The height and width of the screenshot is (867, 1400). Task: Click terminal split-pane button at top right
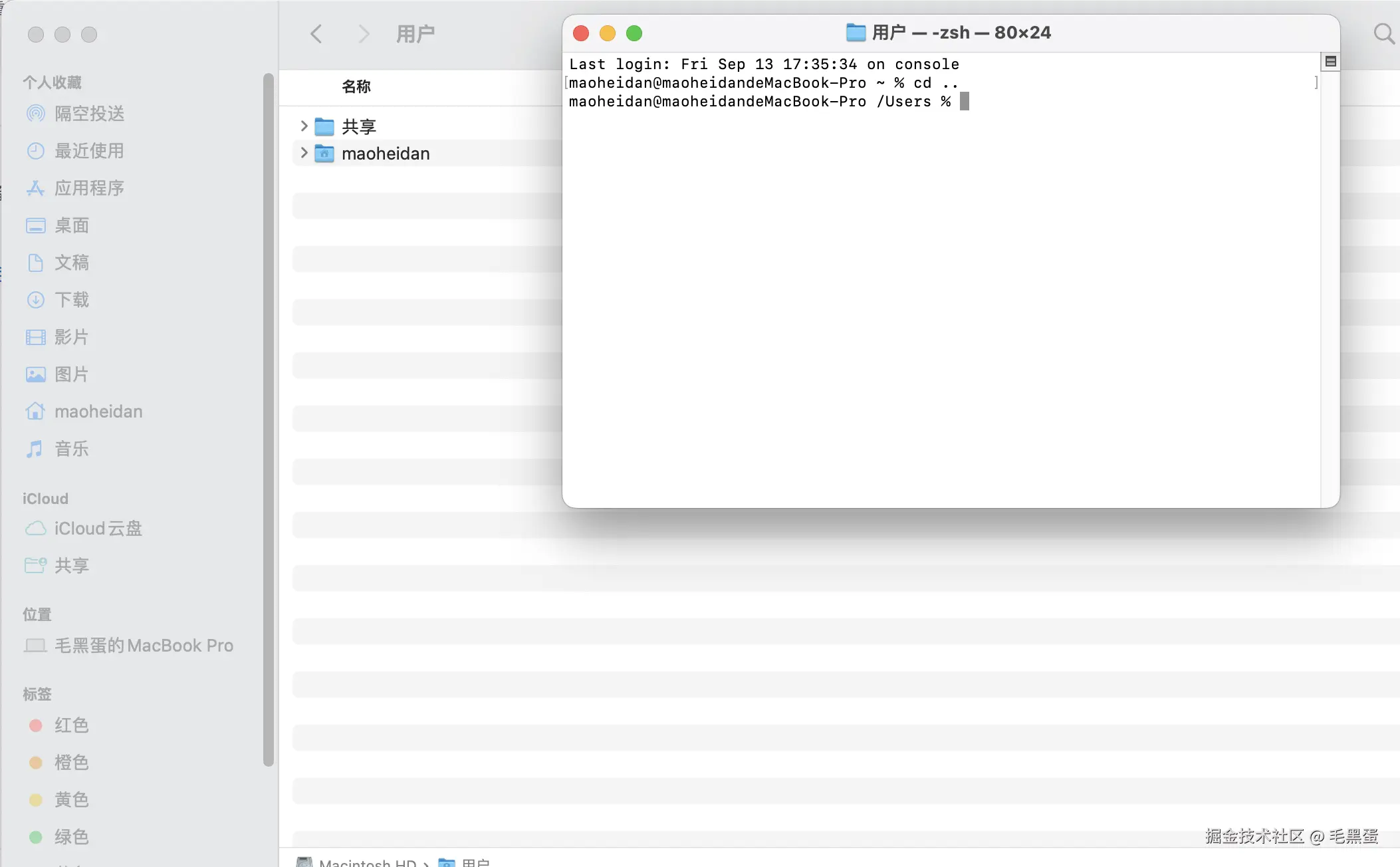pyautogui.click(x=1330, y=62)
